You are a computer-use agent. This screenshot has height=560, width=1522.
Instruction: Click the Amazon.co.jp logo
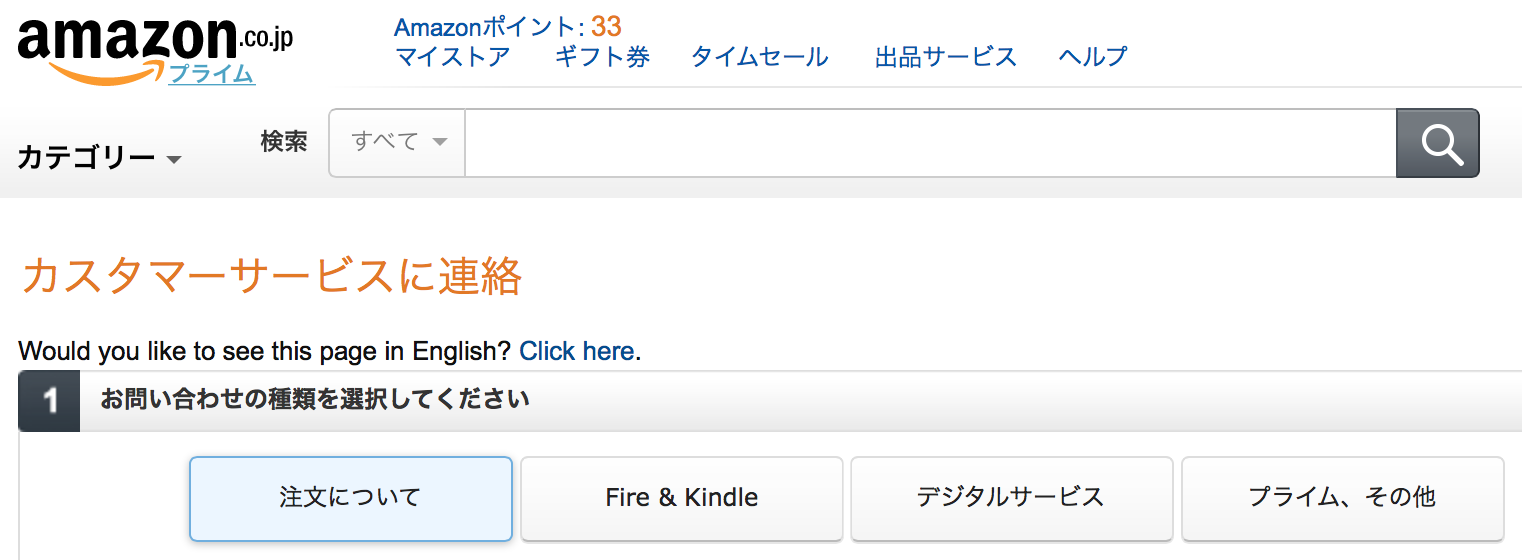pos(155,47)
